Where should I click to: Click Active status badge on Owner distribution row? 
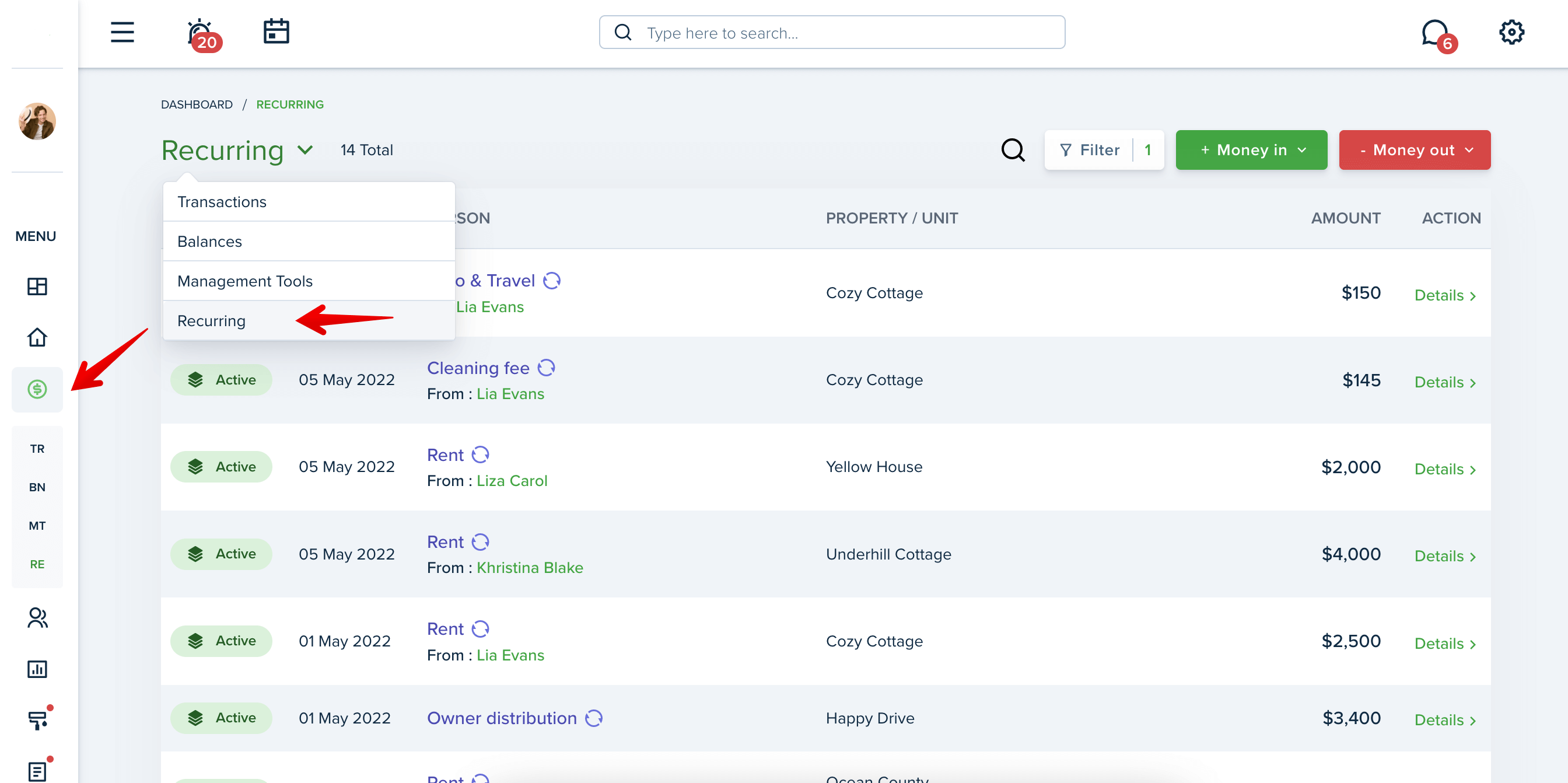point(221,718)
